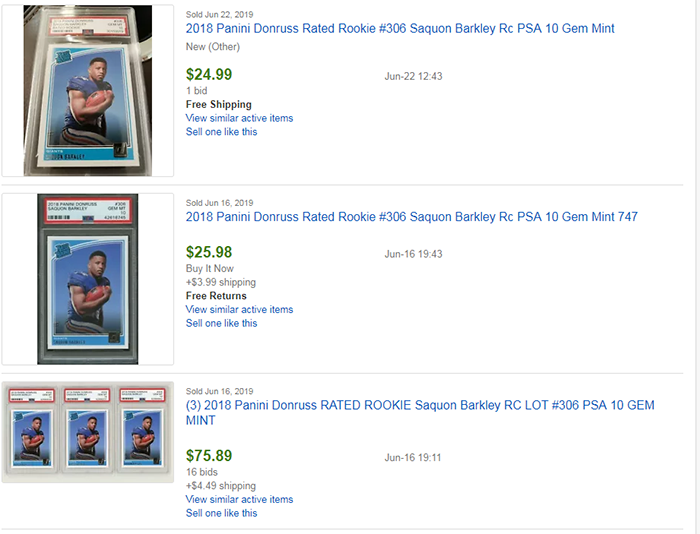Image resolution: width=700 pixels, height=534 pixels.
Task: View similar active items for $24.99 listing
Action: pyautogui.click(x=239, y=118)
